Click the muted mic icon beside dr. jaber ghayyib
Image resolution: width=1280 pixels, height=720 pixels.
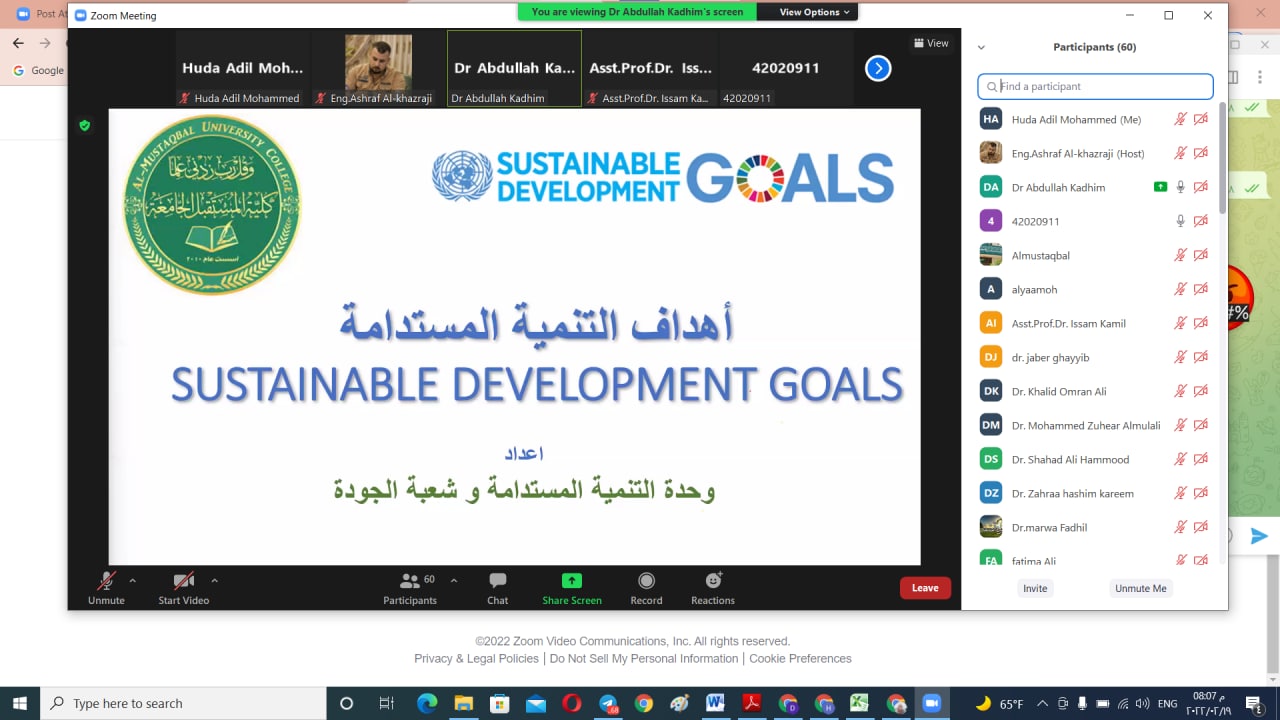click(x=1180, y=357)
